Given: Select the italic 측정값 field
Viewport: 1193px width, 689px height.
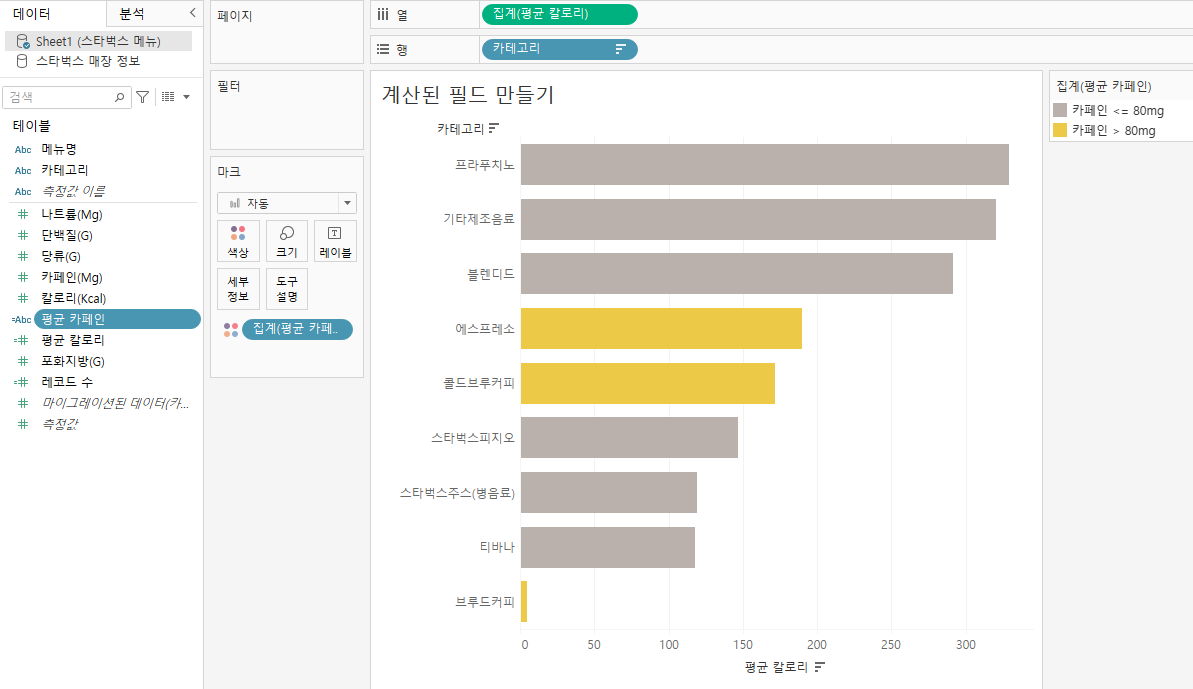Looking at the screenshot, I should pyautogui.click(x=59, y=424).
